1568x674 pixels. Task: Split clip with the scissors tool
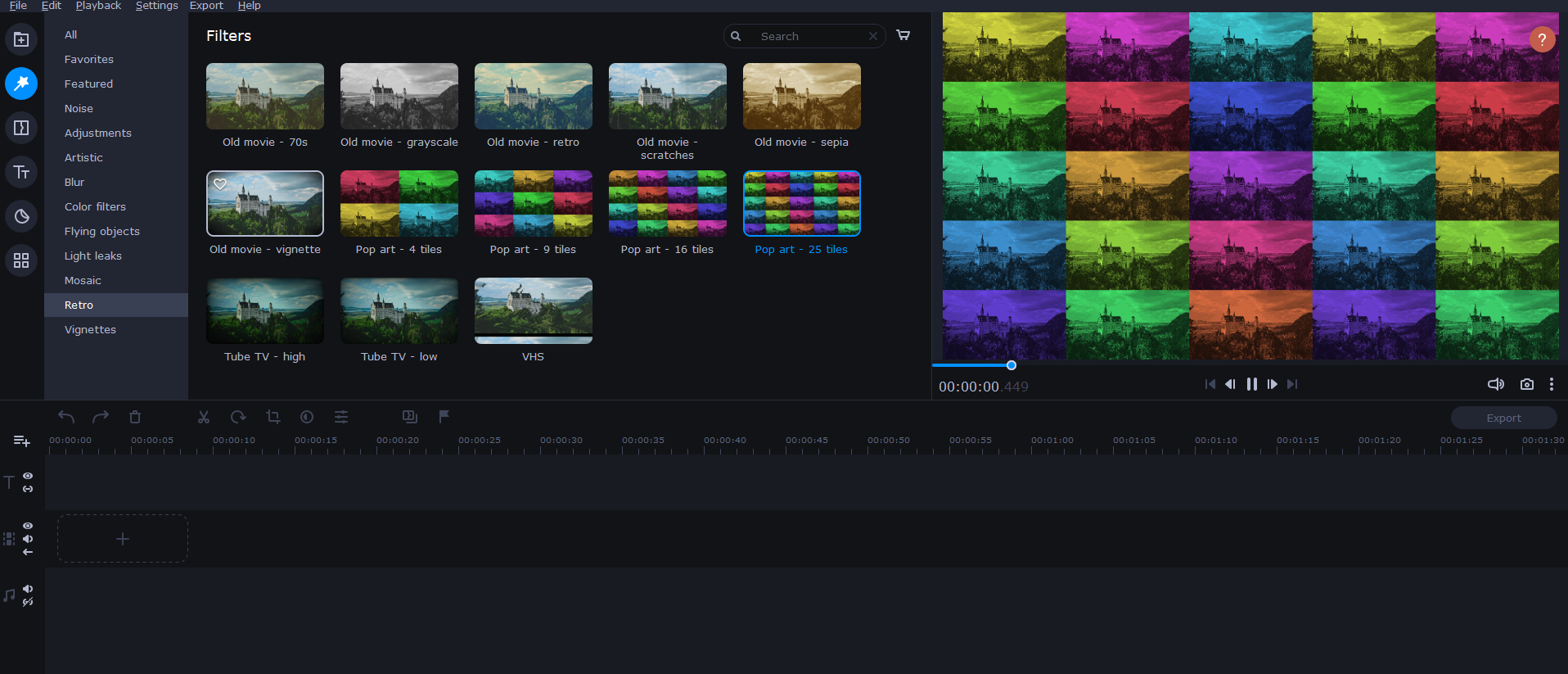coord(204,417)
